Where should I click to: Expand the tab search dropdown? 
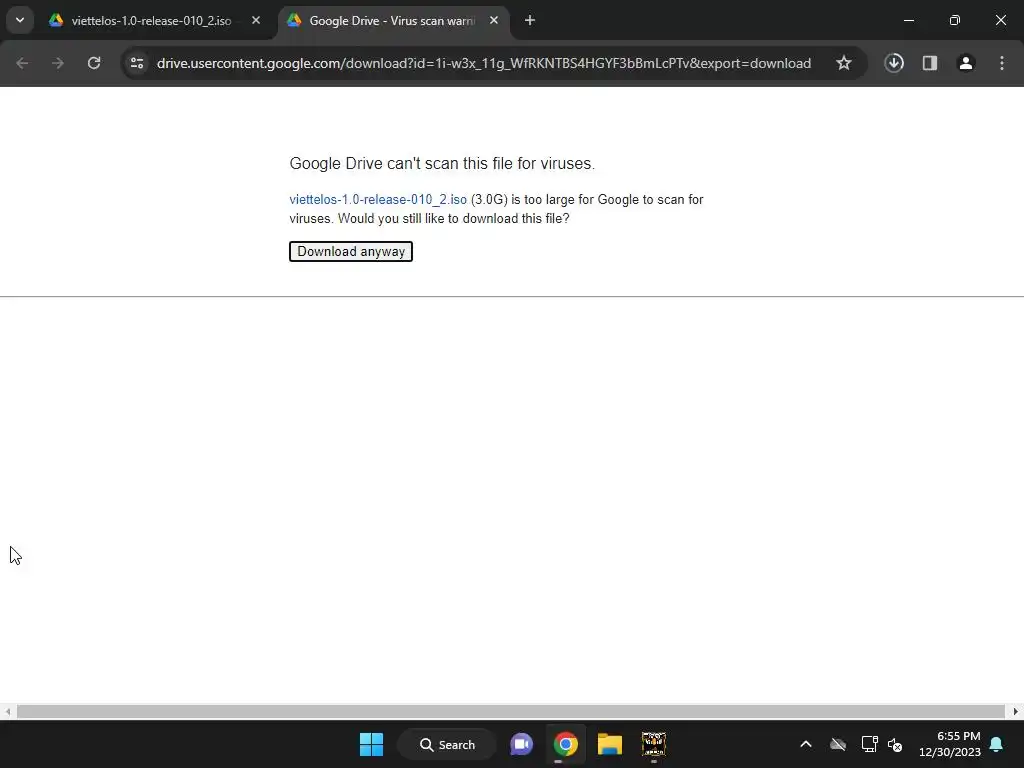(x=20, y=20)
